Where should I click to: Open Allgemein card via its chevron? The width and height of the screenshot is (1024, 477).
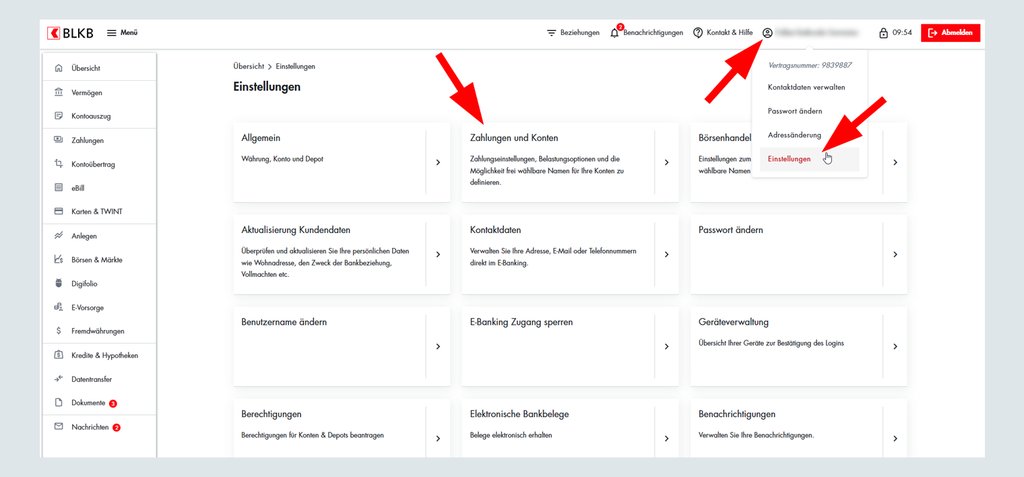tap(438, 162)
